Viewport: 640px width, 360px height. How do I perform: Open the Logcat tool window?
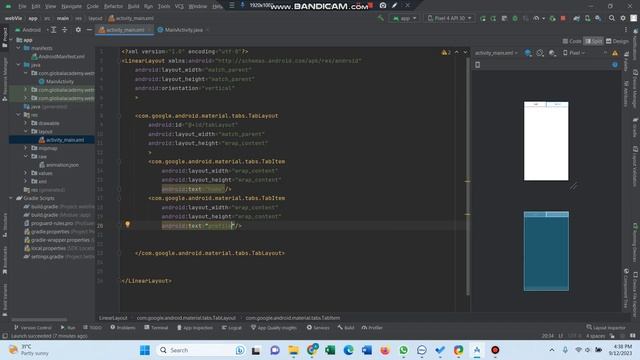coord(231,327)
